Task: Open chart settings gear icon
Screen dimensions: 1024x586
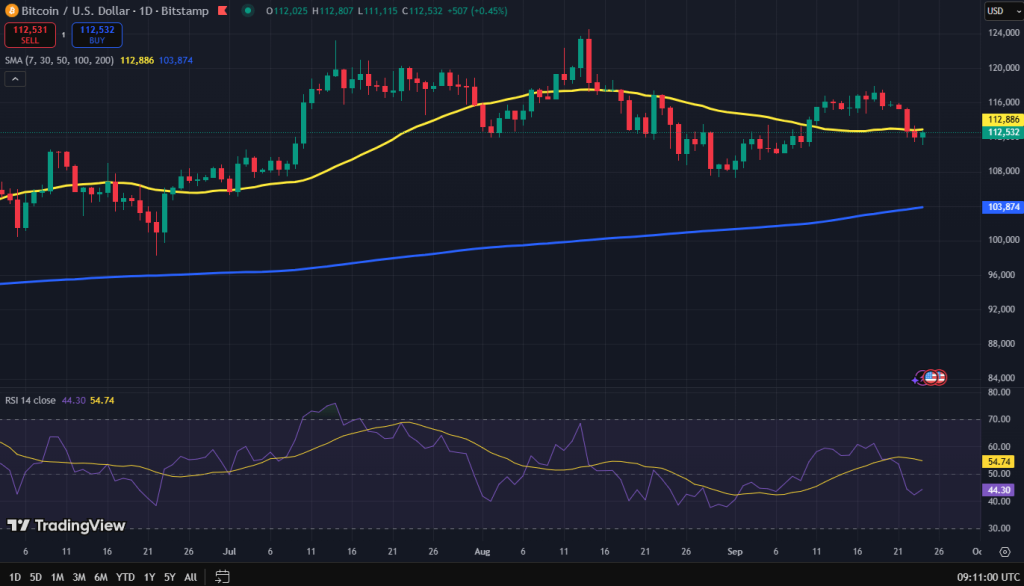Action: [x=1004, y=552]
